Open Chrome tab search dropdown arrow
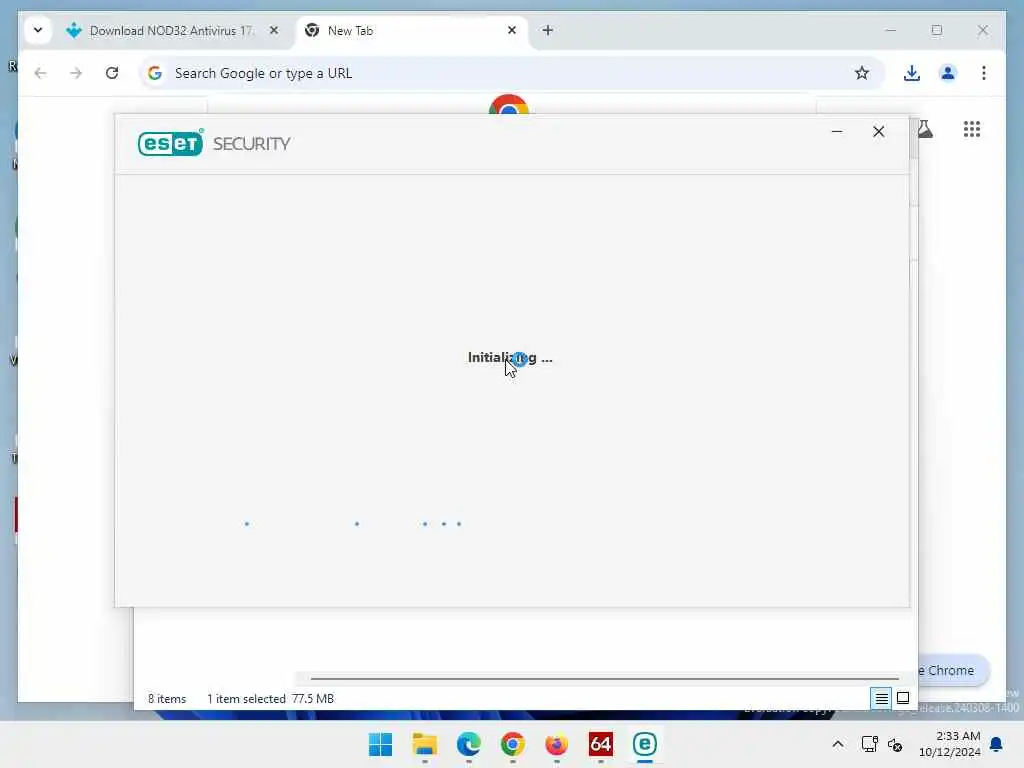Image resolution: width=1024 pixels, height=768 pixels. 38,30
